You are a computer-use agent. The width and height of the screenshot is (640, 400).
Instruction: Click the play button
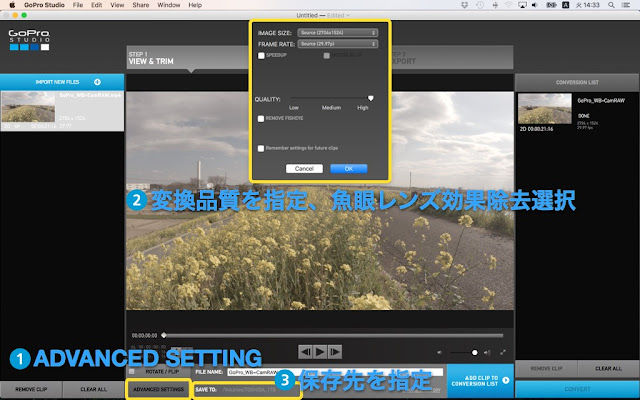click(x=320, y=351)
